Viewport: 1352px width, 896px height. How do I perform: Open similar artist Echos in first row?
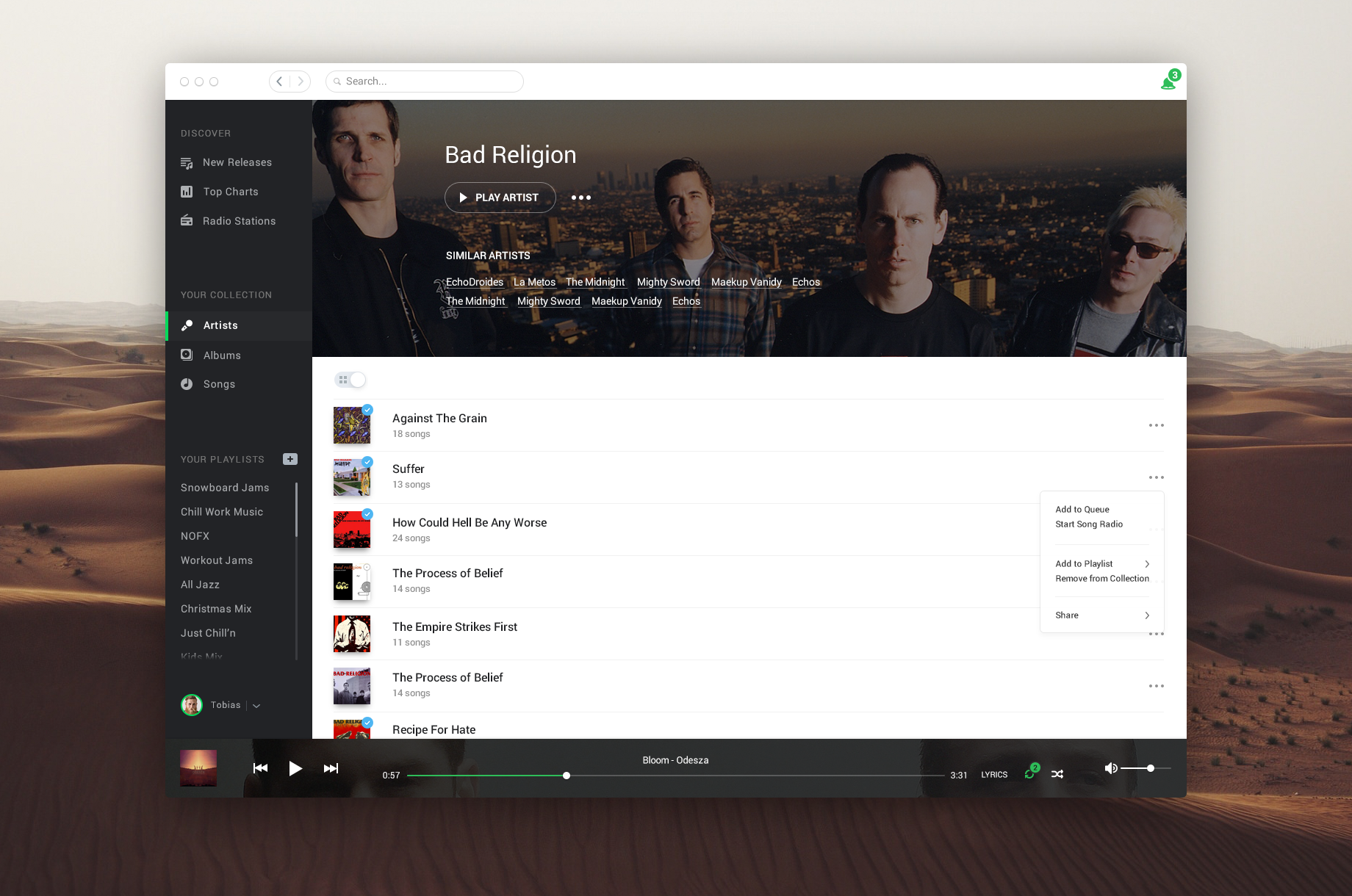point(806,282)
